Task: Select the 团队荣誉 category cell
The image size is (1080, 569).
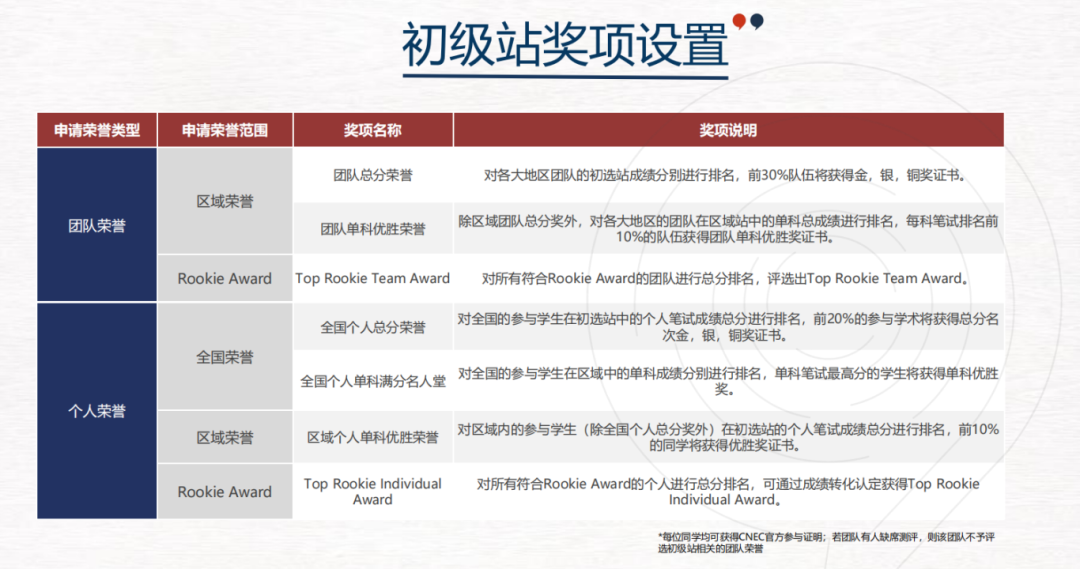Action: (97, 225)
